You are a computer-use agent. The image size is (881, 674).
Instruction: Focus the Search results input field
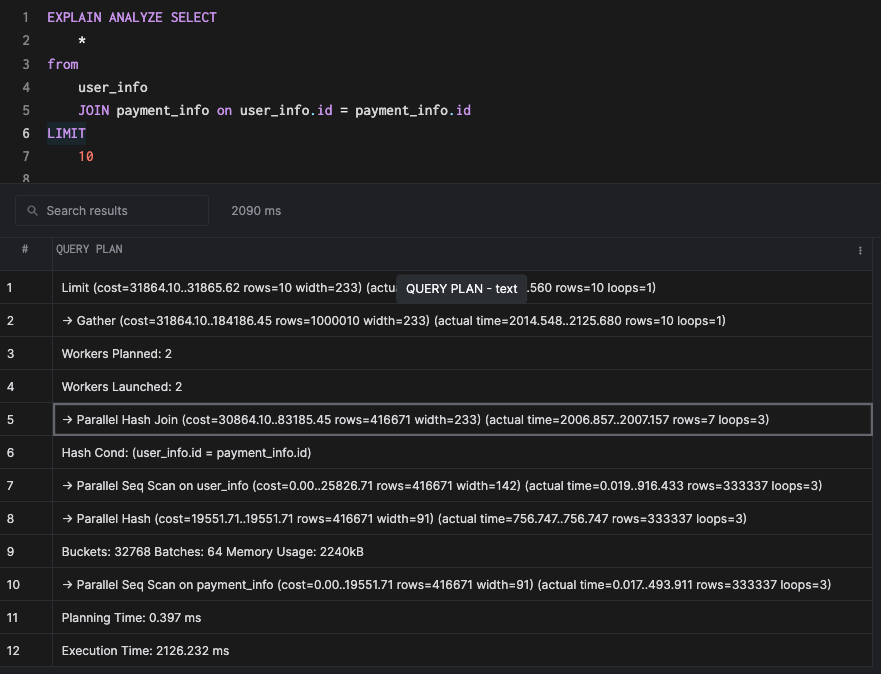(x=120, y=211)
